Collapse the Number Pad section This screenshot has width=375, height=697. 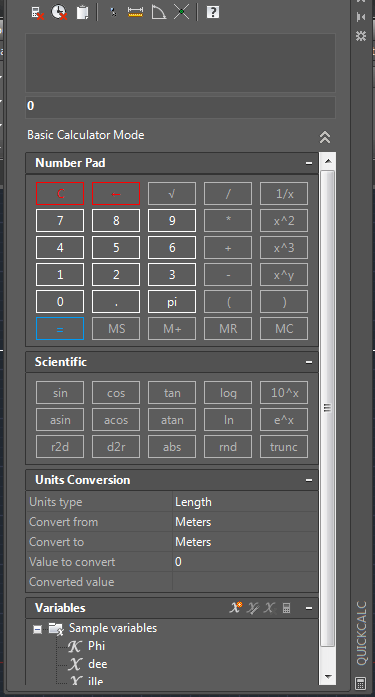(x=309, y=163)
